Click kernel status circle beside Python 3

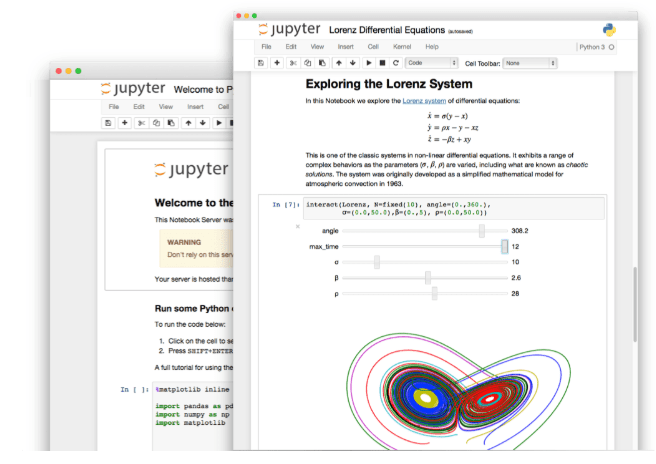[x=611, y=47]
